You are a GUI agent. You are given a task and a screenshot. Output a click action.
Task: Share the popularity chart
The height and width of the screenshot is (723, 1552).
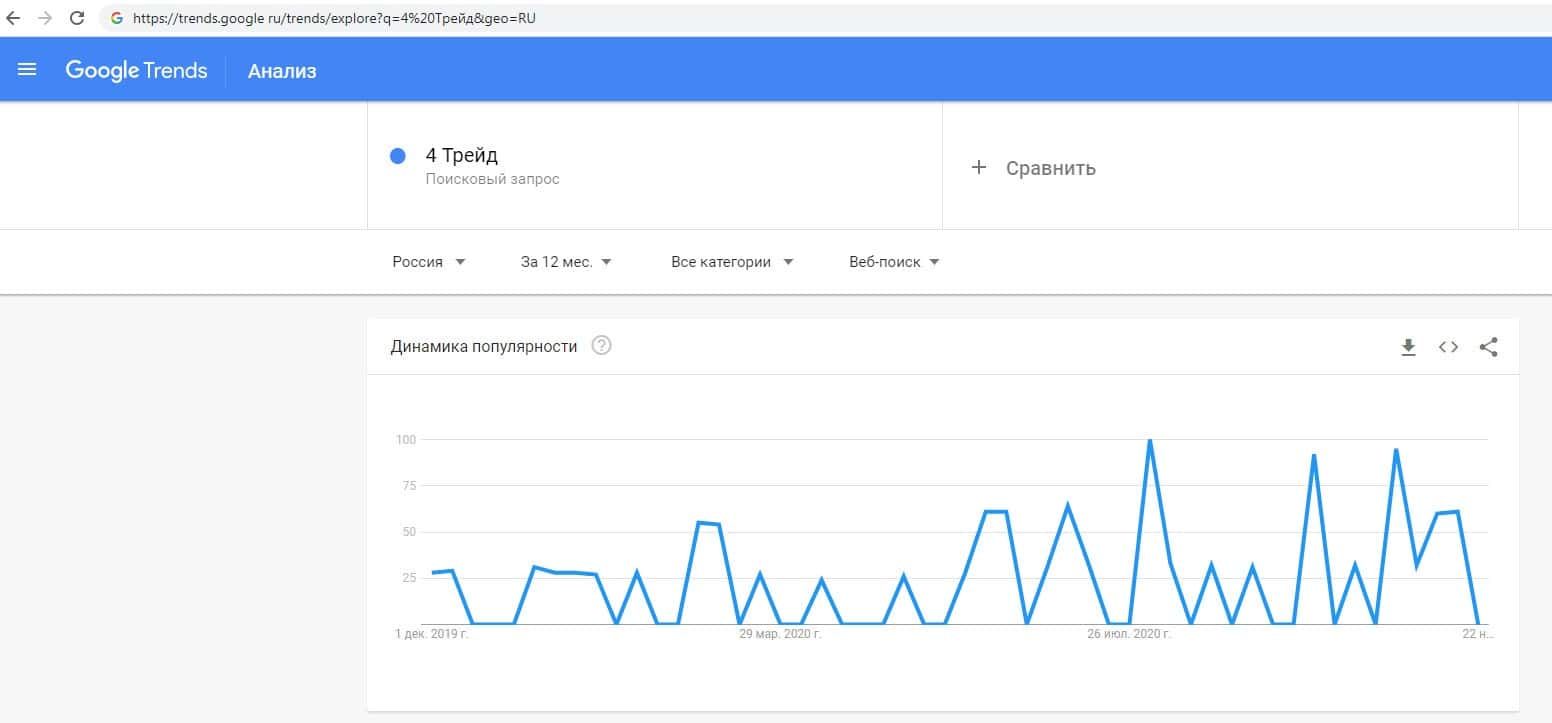[1488, 347]
